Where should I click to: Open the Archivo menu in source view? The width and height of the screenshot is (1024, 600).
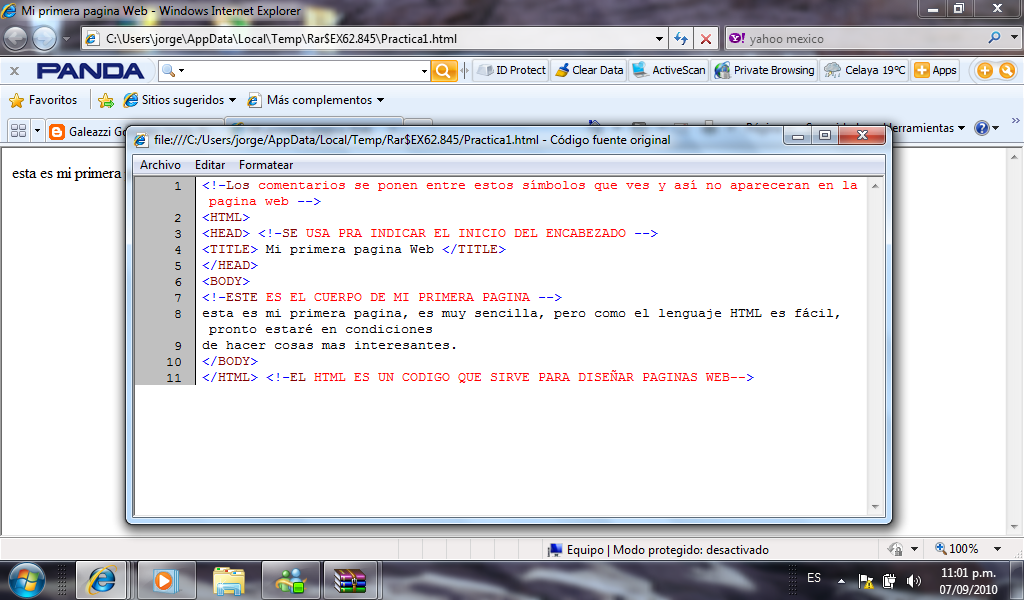pyautogui.click(x=160, y=164)
